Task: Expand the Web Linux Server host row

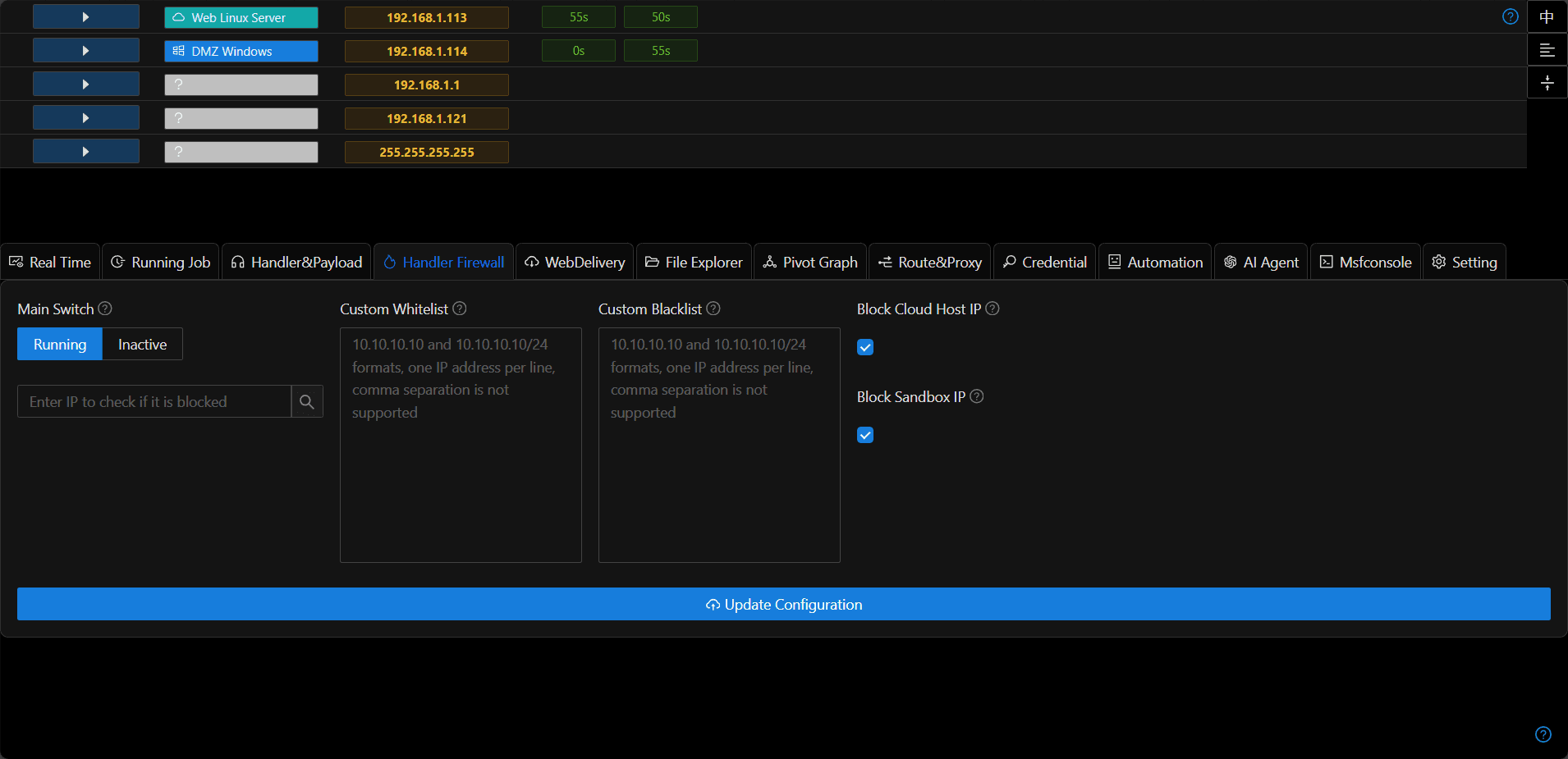Action: [86, 17]
